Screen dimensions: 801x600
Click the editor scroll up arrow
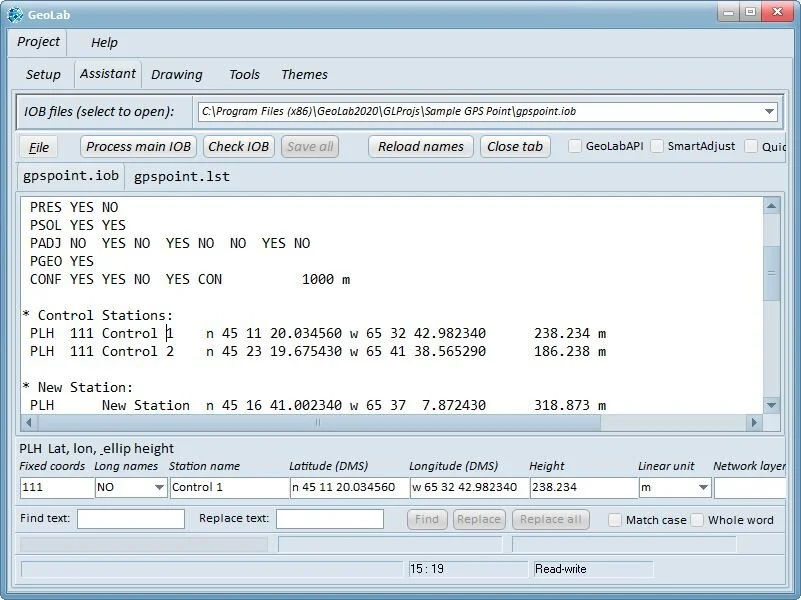click(771, 206)
